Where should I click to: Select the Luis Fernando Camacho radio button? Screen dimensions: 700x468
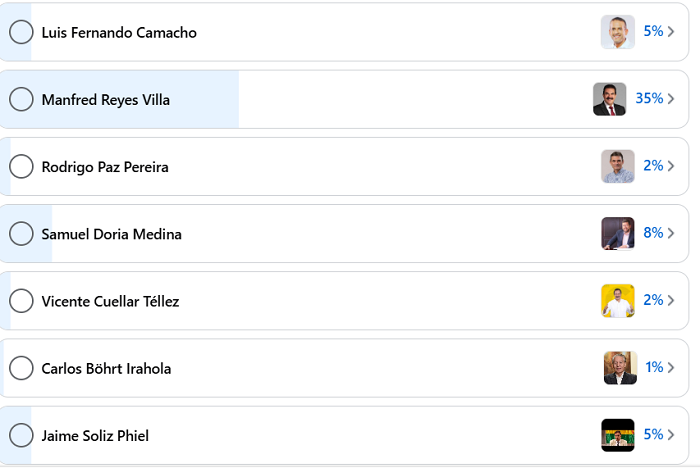pyautogui.click(x=21, y=32)
